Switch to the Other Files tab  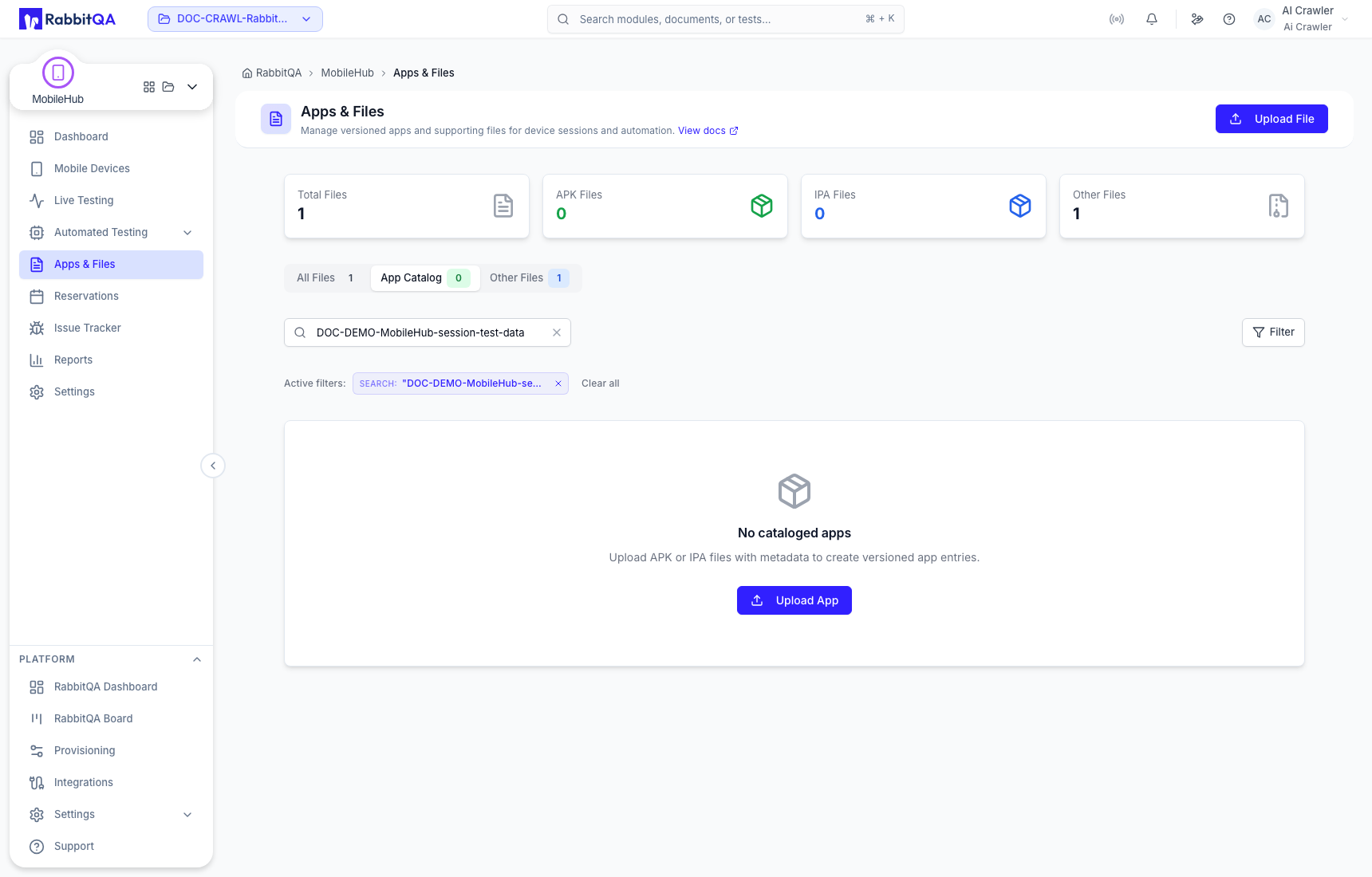[x=529, y=278]
